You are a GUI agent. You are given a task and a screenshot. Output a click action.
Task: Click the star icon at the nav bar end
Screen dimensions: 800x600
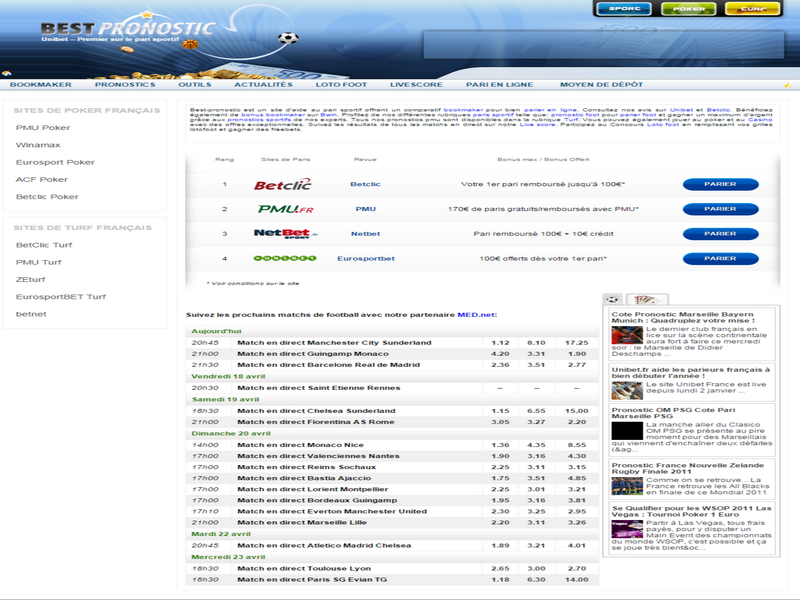pos(788,85)
